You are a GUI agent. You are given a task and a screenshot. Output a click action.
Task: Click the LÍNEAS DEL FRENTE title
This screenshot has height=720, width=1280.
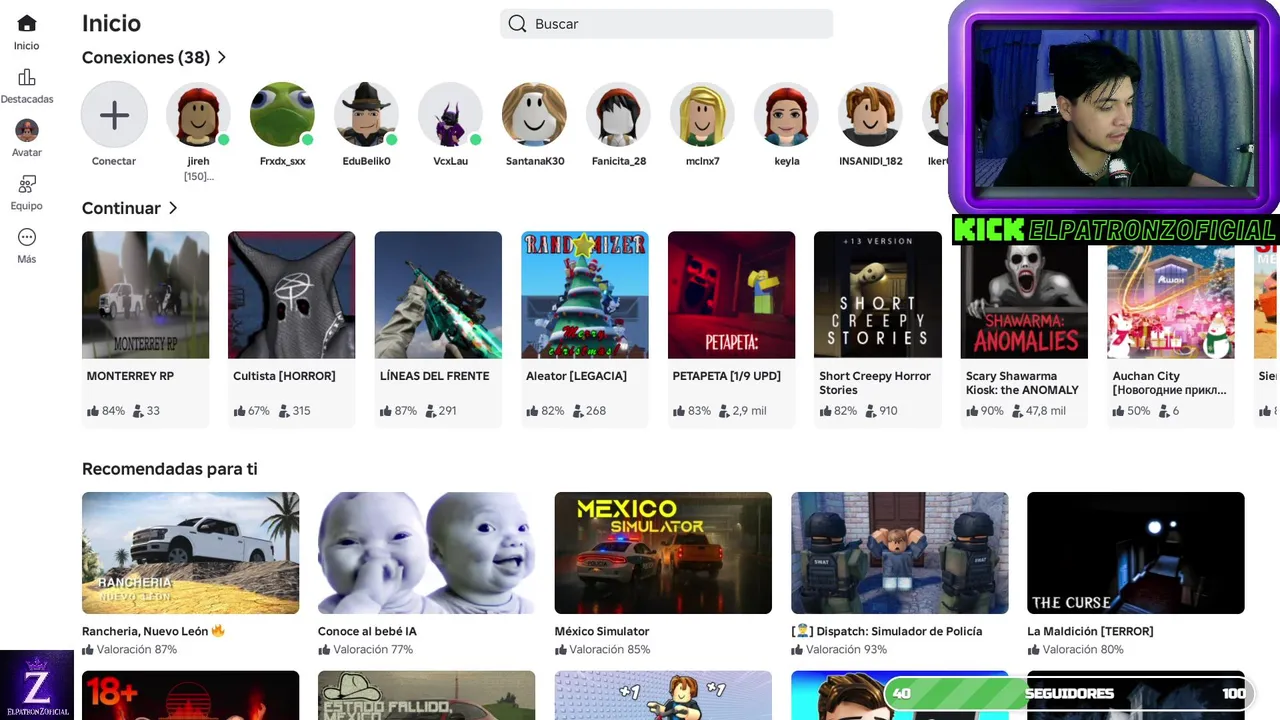coord(434,376)
